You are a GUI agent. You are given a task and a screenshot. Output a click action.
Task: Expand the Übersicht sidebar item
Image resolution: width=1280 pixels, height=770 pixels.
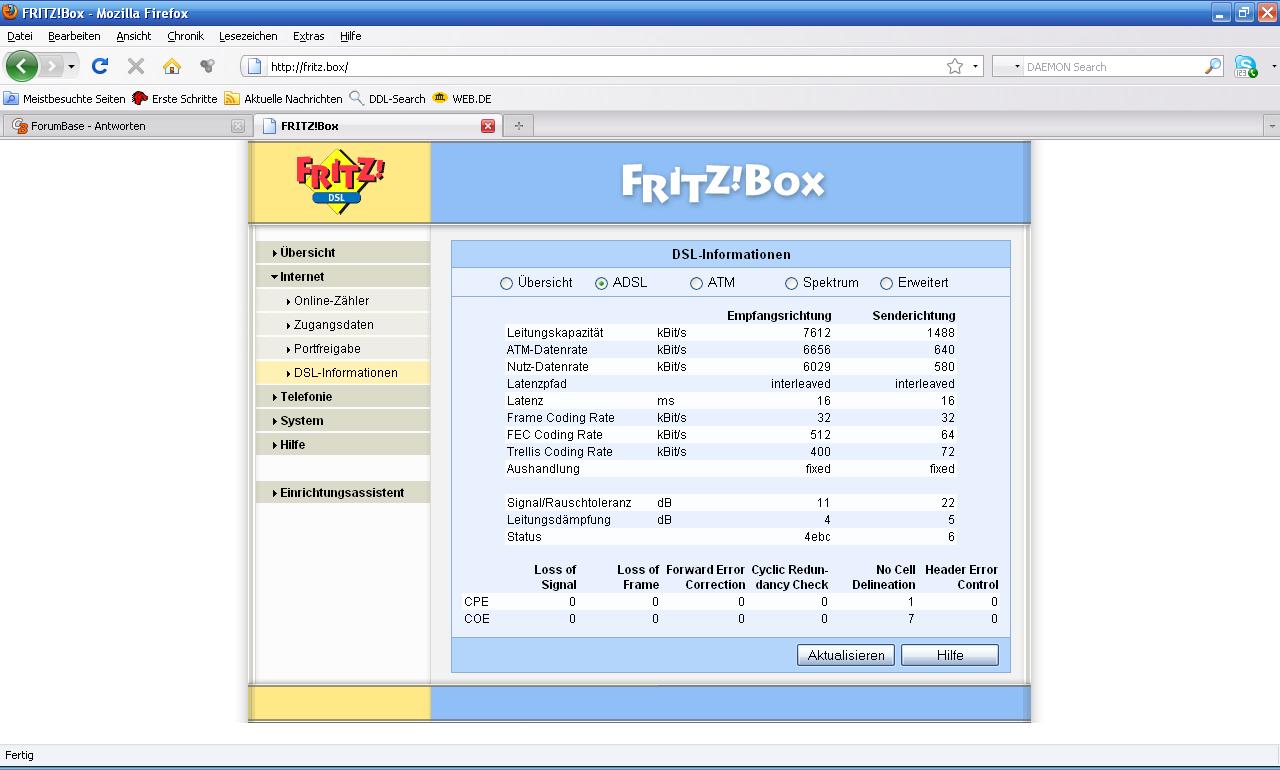[x=343, y=253]
